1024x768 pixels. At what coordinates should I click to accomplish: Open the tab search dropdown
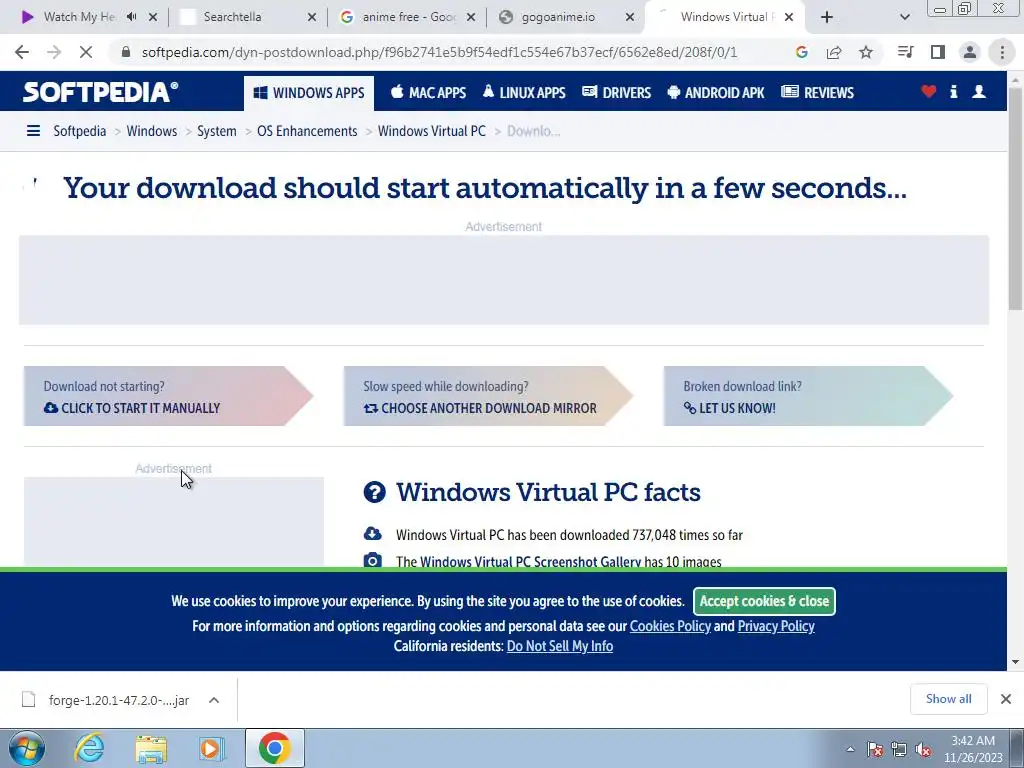click(x=904, y=17)
